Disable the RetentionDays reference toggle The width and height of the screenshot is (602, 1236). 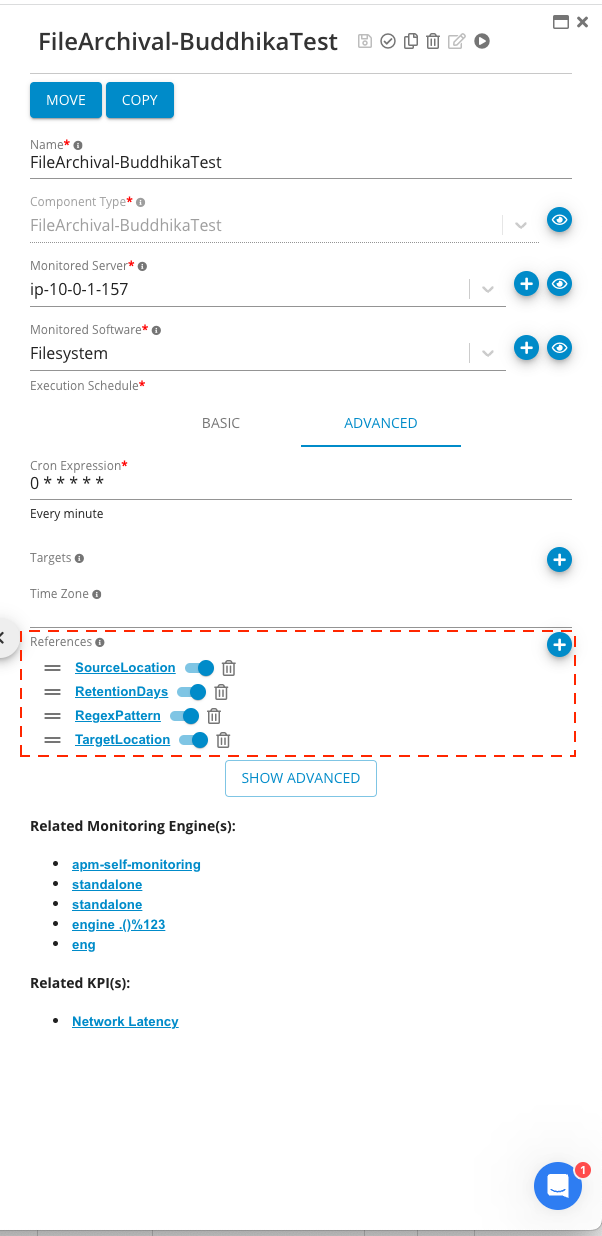click(192, 692)
